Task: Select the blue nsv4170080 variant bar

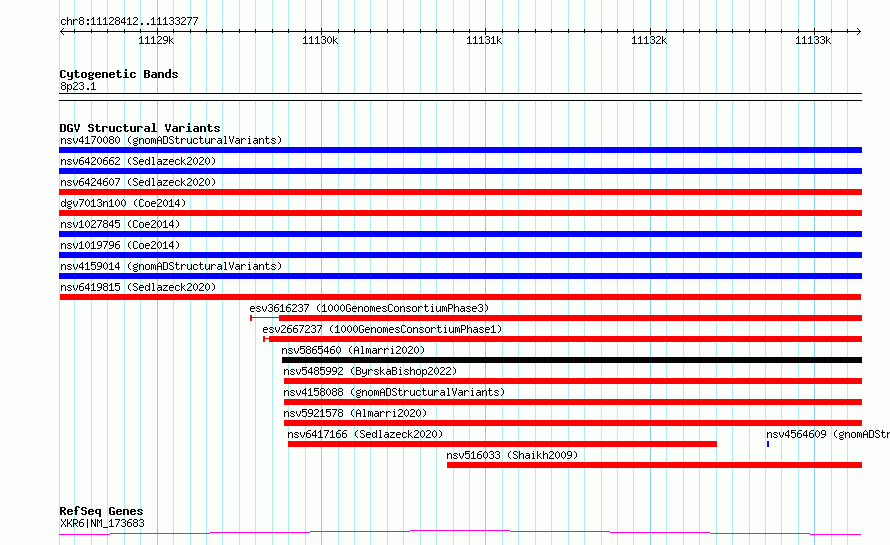Action: (x=460, y=150)
